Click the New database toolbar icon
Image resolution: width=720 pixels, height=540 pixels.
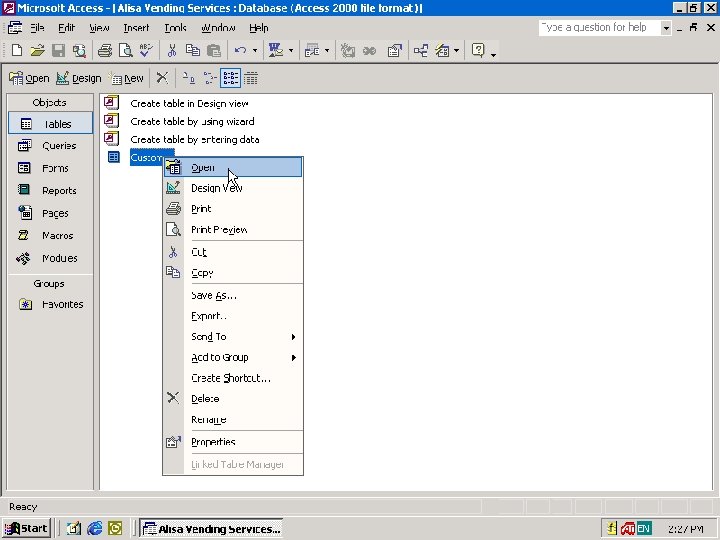[17, 51]
